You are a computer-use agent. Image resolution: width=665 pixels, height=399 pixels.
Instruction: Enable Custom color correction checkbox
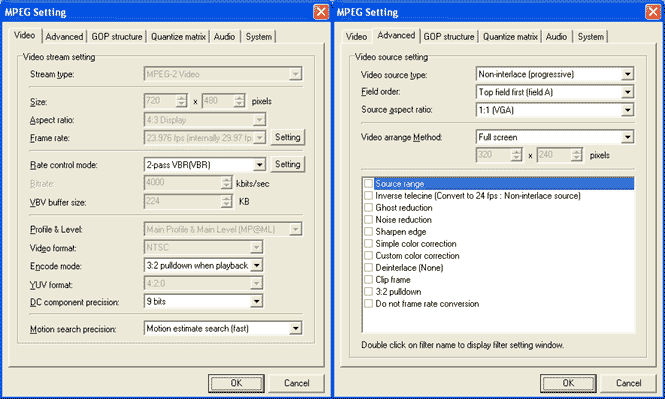click(368, 256)
